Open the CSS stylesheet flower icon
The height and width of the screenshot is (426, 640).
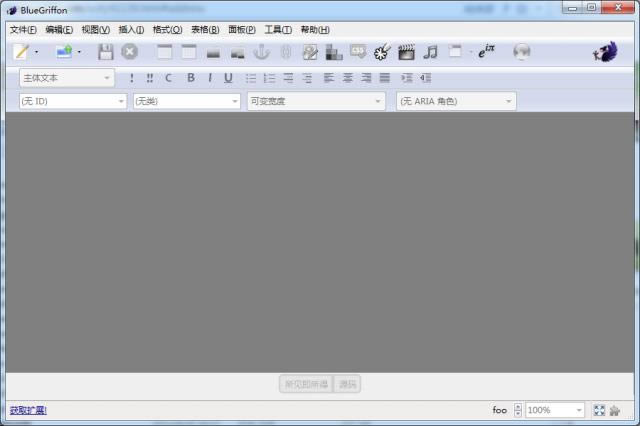pos(382,52)
